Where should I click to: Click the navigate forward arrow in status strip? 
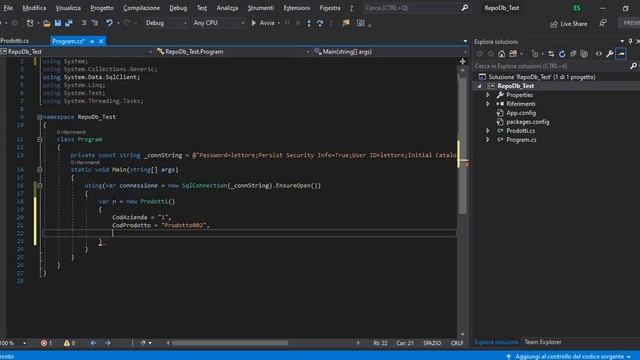pos(108,343)
